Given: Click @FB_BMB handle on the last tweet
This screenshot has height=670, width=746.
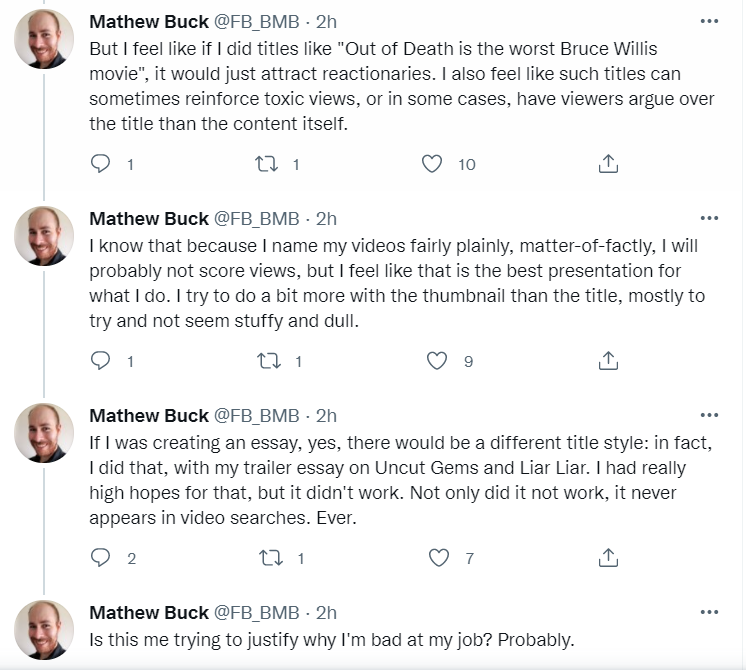Looking at the screenshot, I should click(256, 613).
